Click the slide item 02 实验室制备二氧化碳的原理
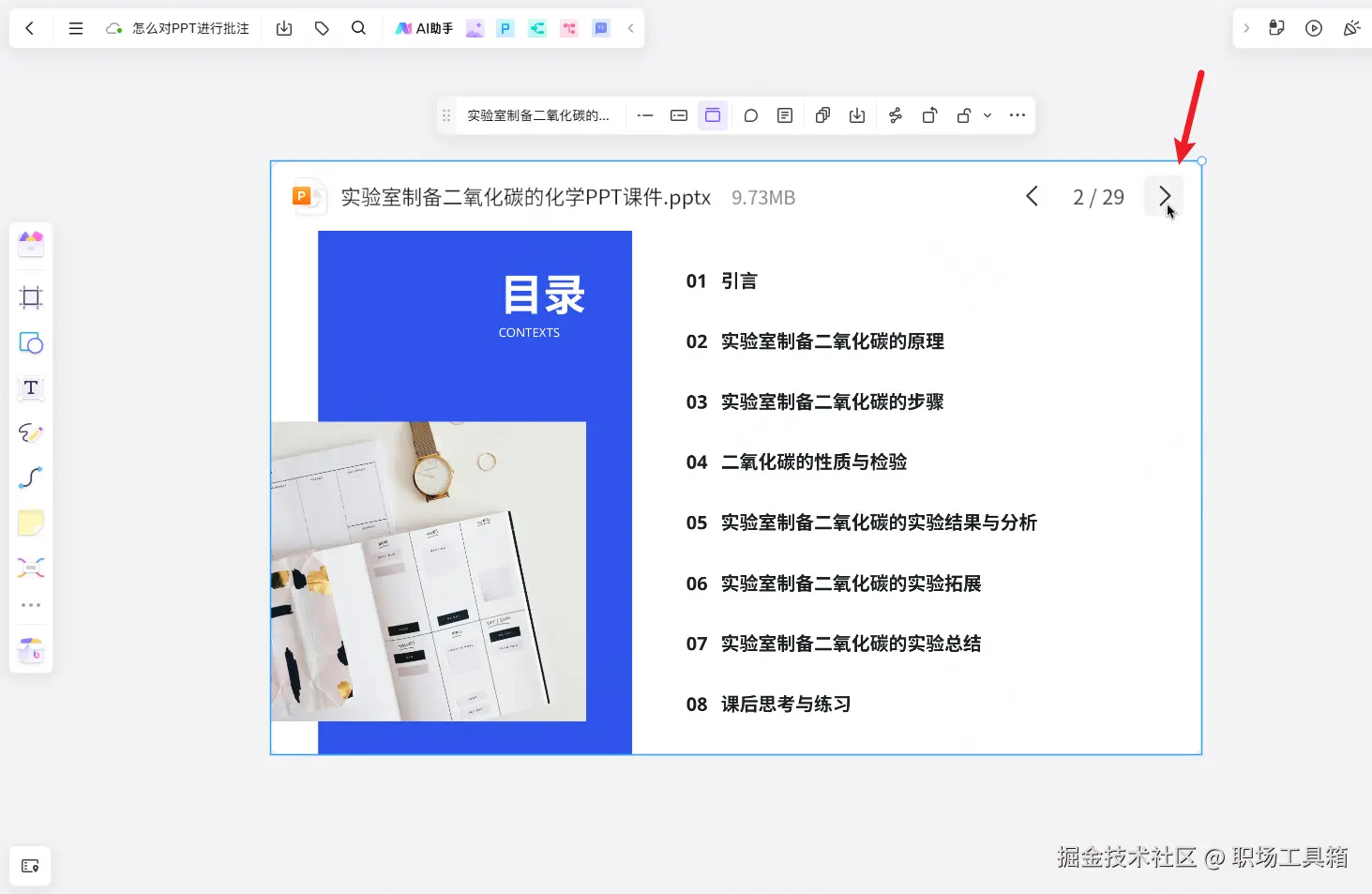1372x894 pixels. coord(815,341)
